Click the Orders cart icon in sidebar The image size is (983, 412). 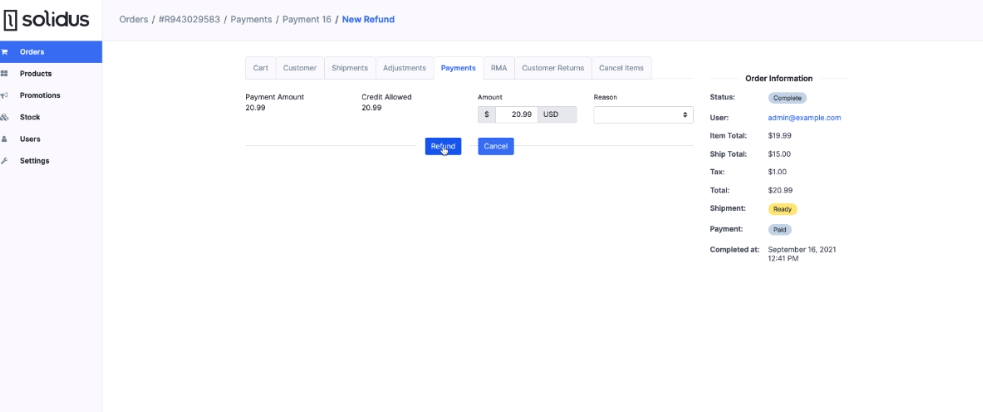(4, 52)
